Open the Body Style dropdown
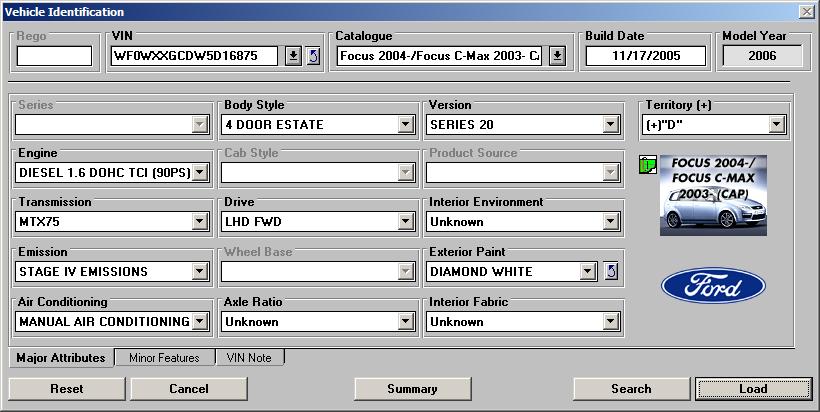 [x=405, y=125]
